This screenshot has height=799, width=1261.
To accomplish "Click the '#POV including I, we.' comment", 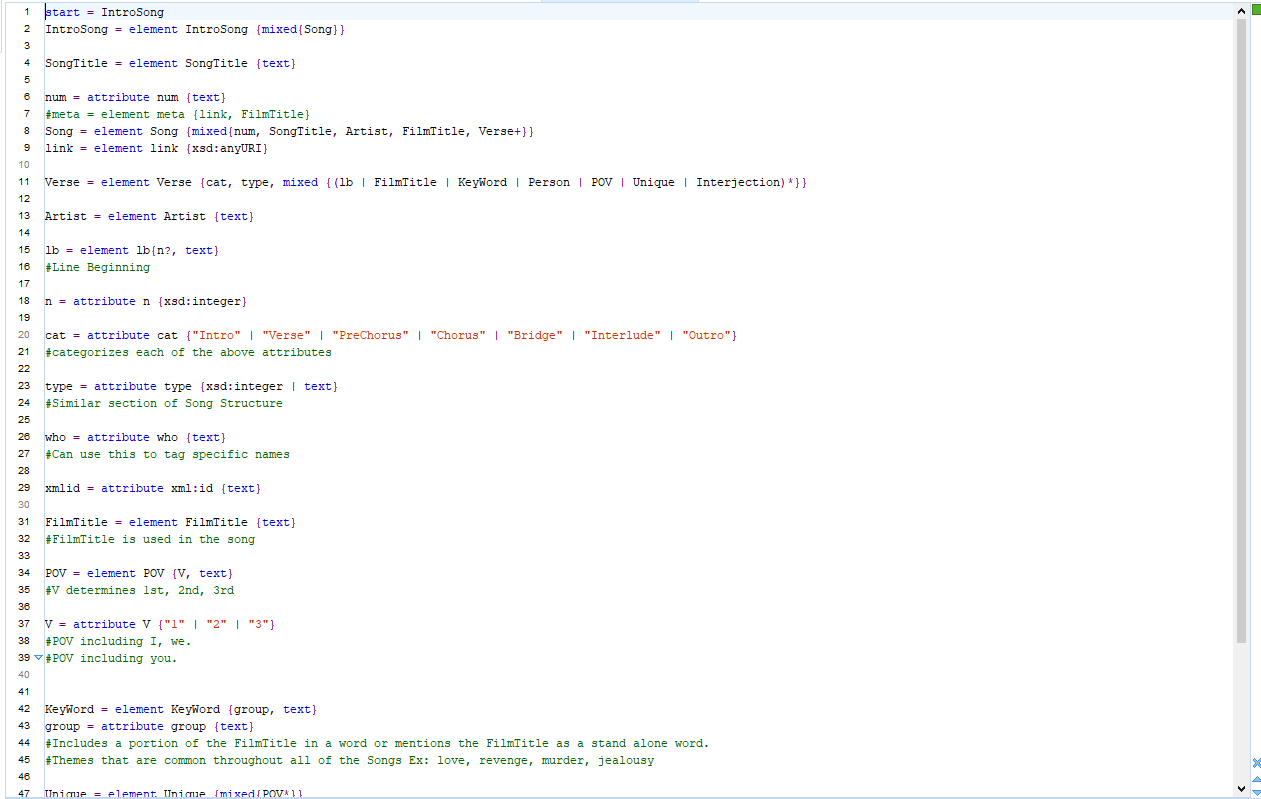I will point(118,641).
